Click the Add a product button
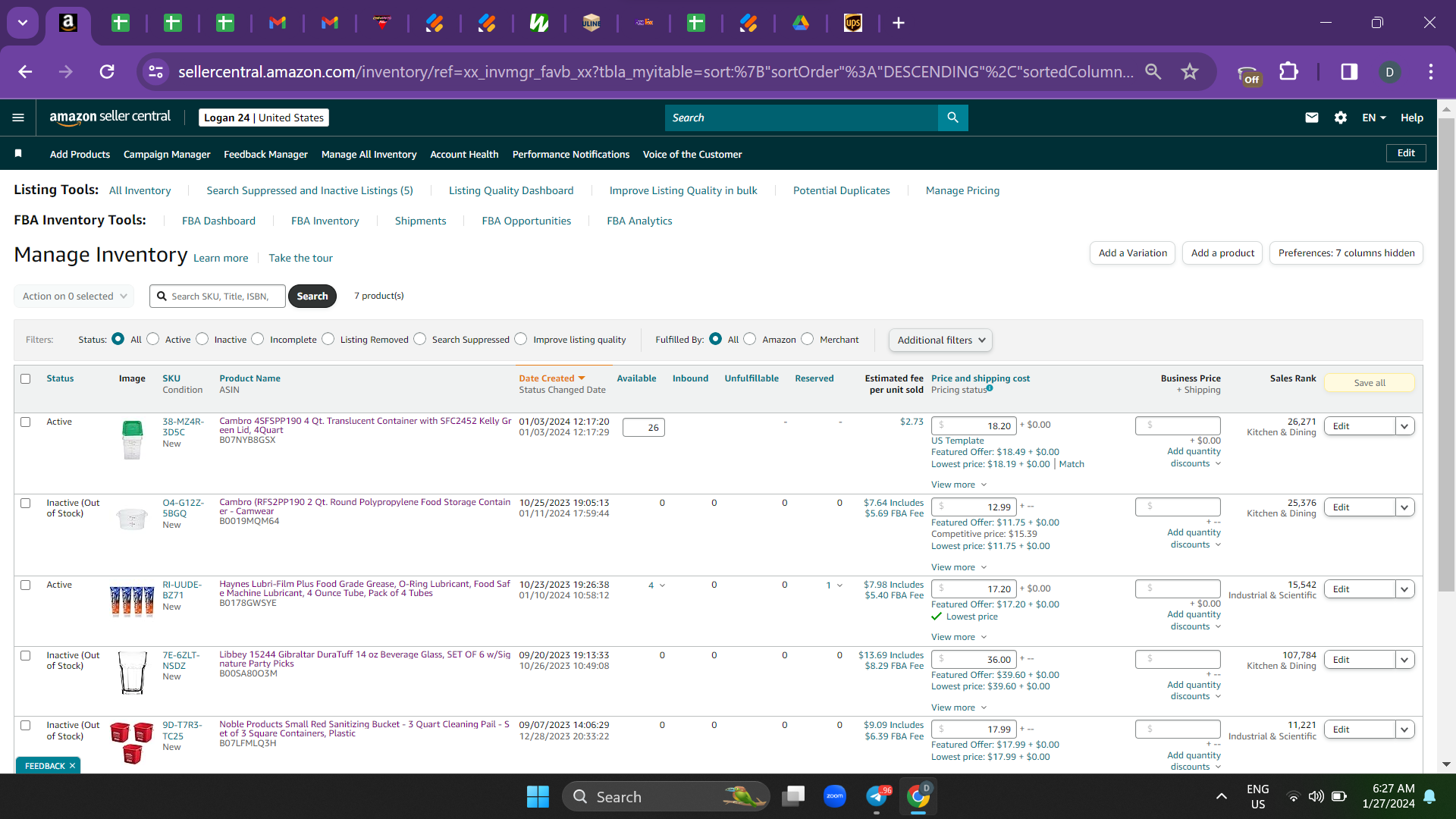Screen dimensions: 1456x819 click(x=1222, y=253)
